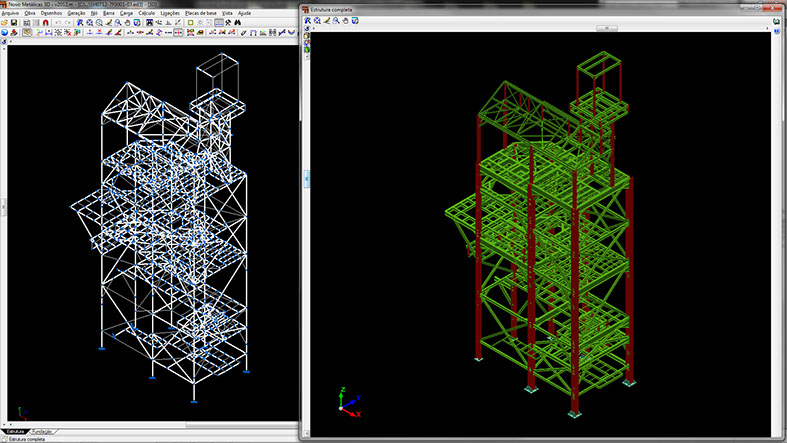Switch to the Estrutura tab
Viewport: 787px width, 443px height.
point(16,431)
